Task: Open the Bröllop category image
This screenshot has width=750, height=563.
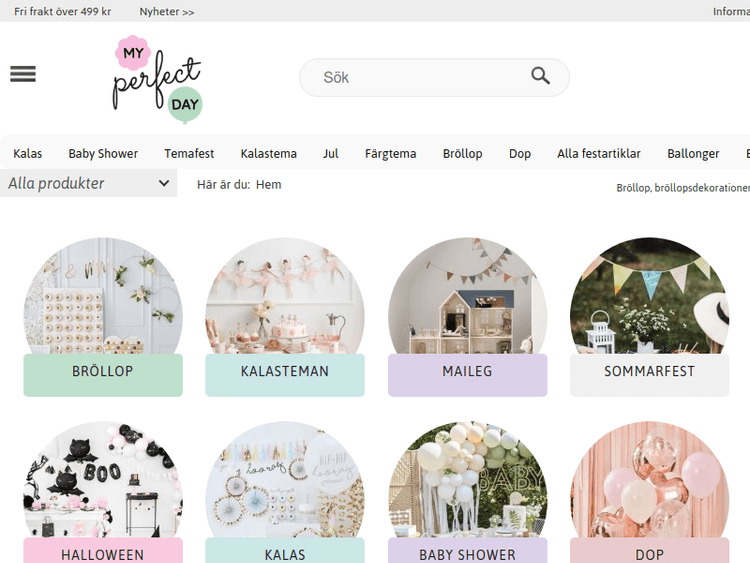Action: click(103, 296)
